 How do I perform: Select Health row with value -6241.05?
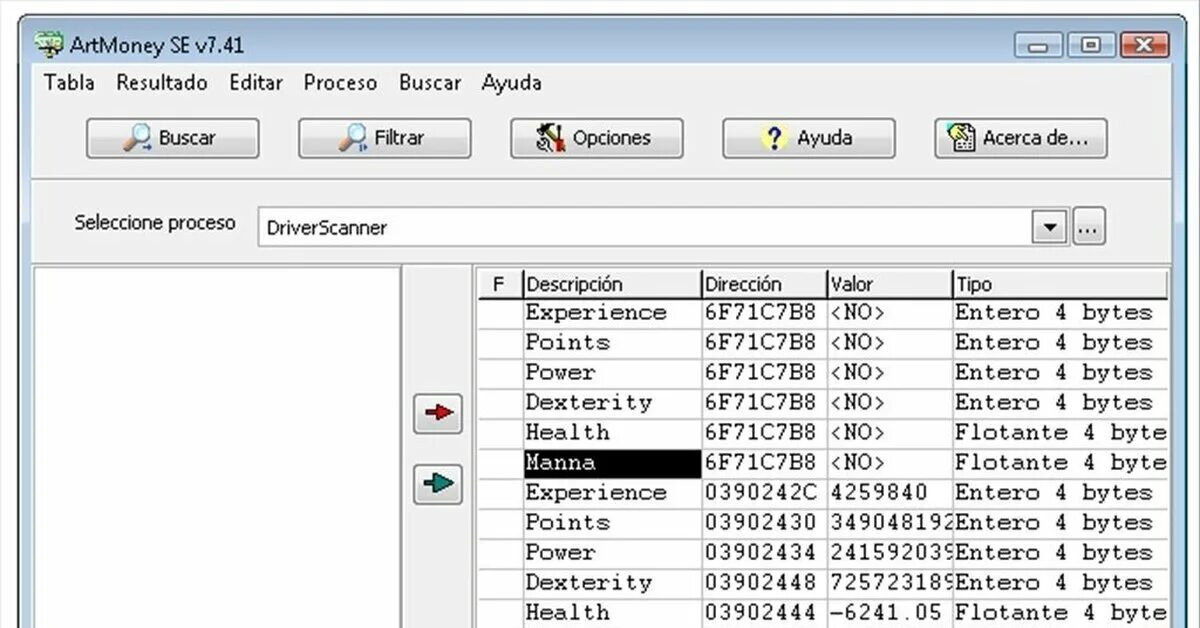point(822,613)
